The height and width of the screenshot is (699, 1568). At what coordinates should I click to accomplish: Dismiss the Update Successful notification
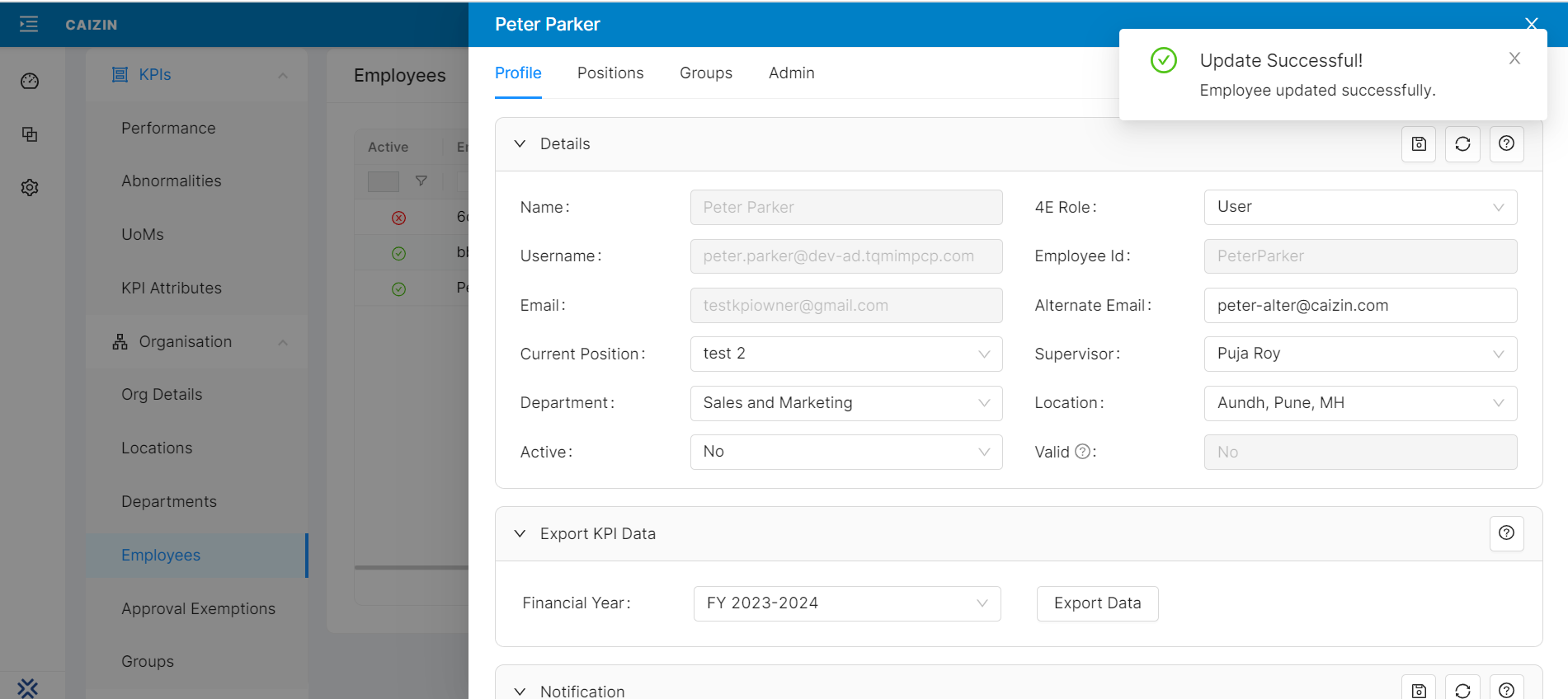[x=1514, y=59]
